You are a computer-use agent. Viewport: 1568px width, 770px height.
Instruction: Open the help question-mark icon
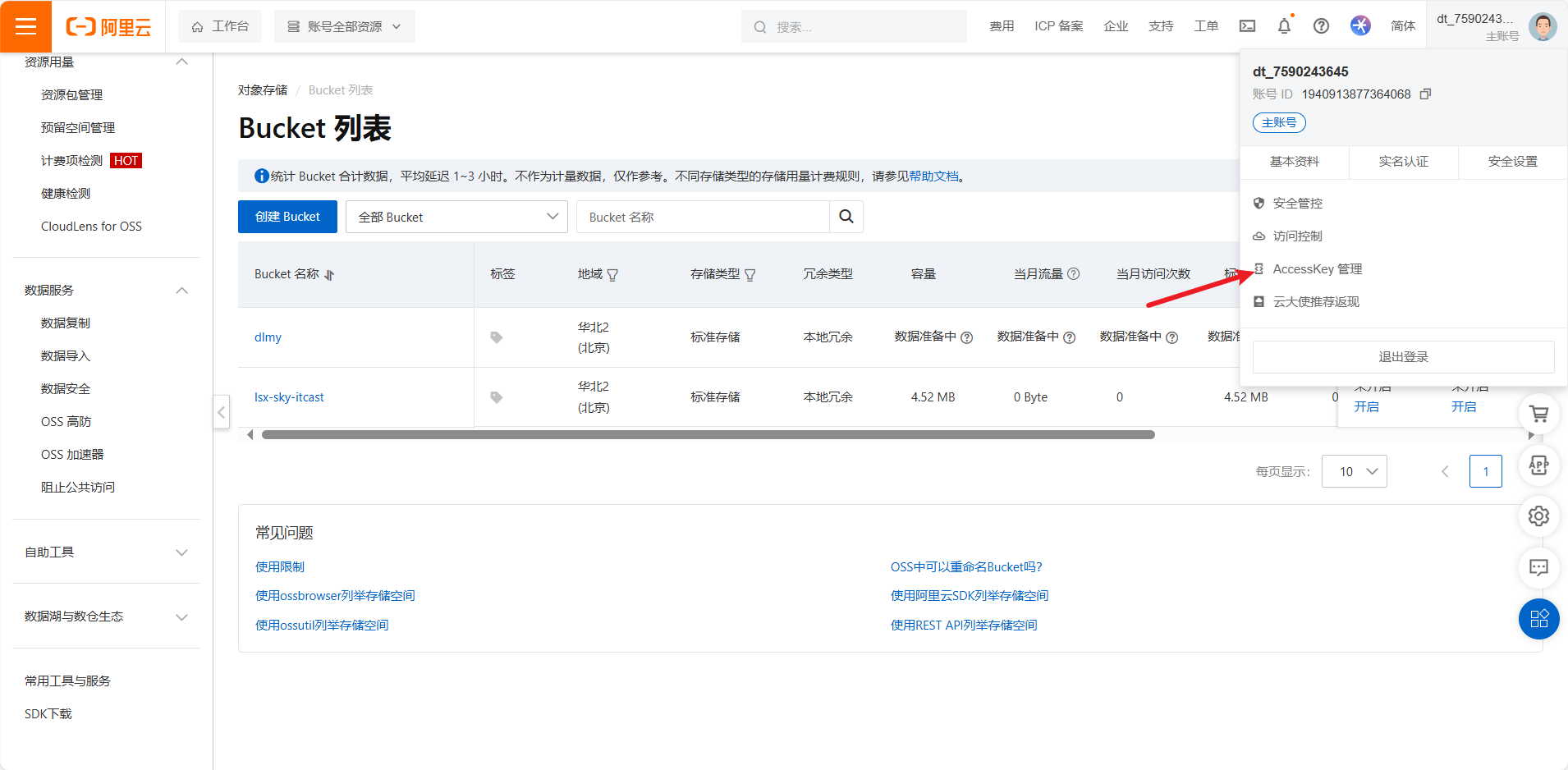pos(1320,25)
